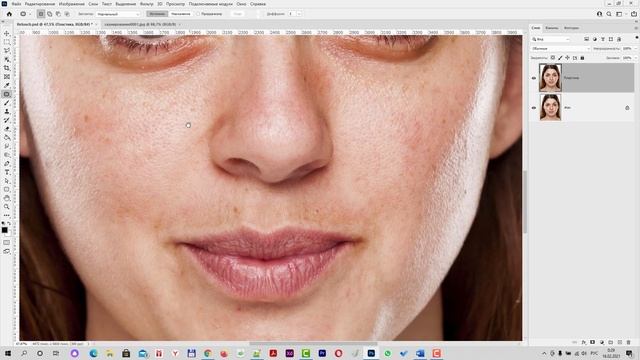The image size is (640, 360).
Task: Select the active Patch tool in the toolbox
Action: [x=7, y=94]
